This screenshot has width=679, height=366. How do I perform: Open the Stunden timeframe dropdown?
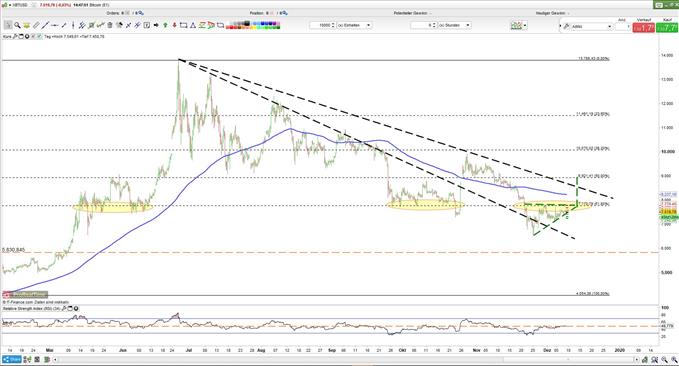click(x=454, y=25)
